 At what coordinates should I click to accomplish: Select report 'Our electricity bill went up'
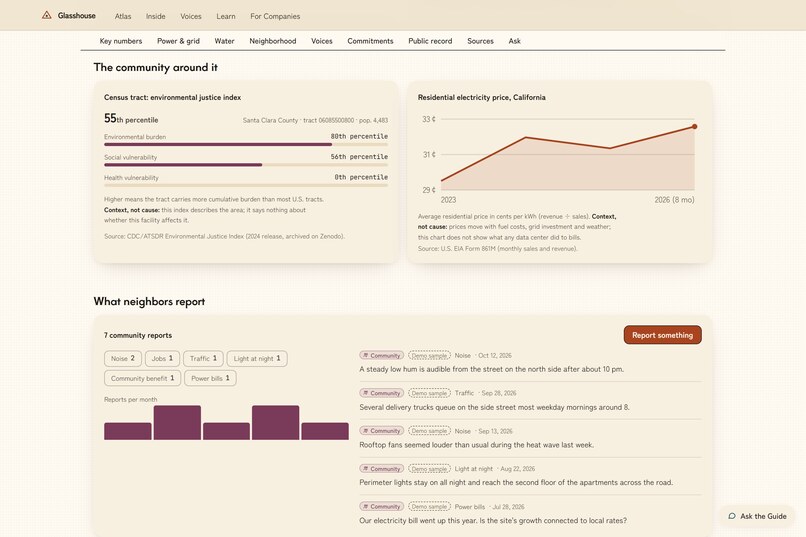coord(492,521)
